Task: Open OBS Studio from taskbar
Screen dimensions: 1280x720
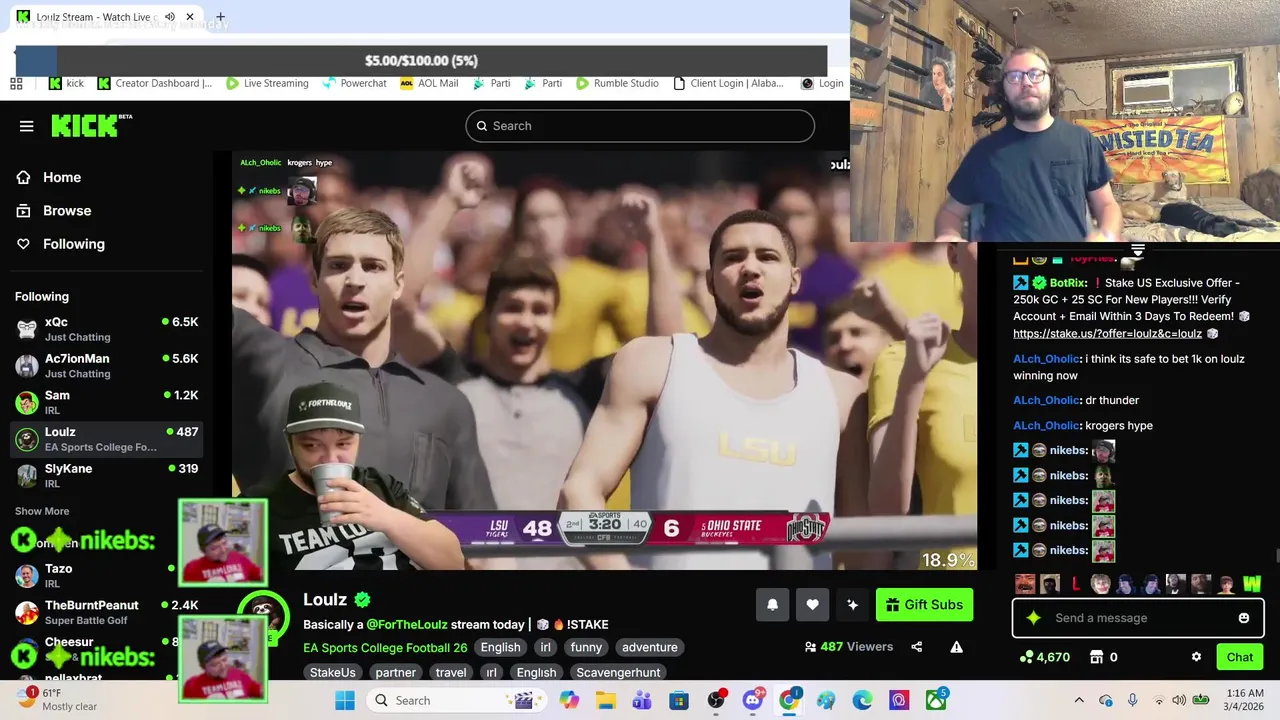Action: 716,700
